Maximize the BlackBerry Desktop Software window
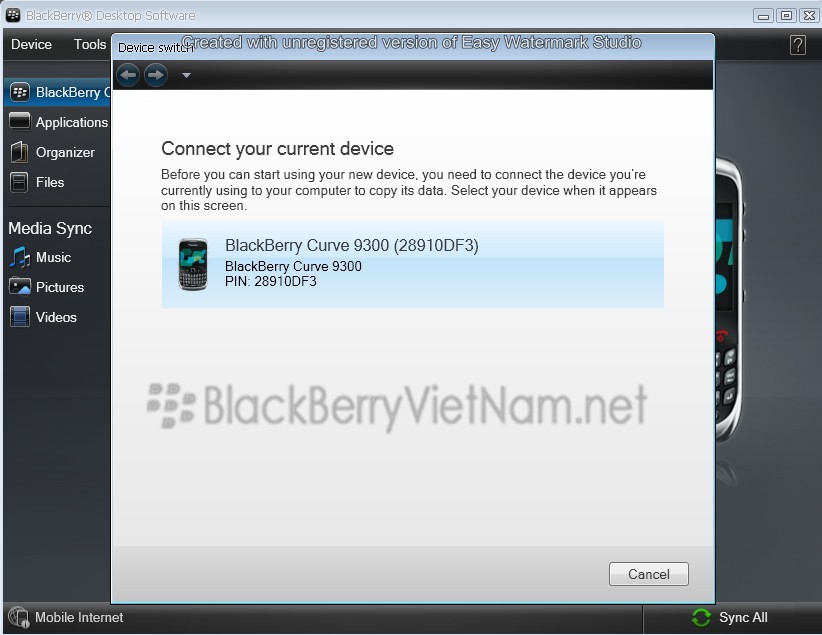Viewport: 822px width, 635px height. (x=786, y=16)
